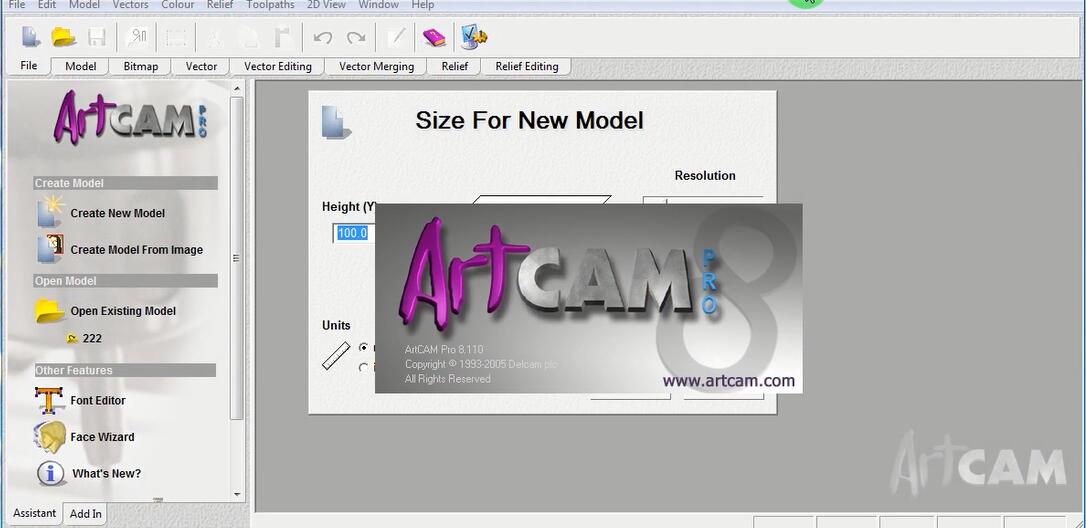
Task: Select the Assistant tab at bottom
Action: 35,513
